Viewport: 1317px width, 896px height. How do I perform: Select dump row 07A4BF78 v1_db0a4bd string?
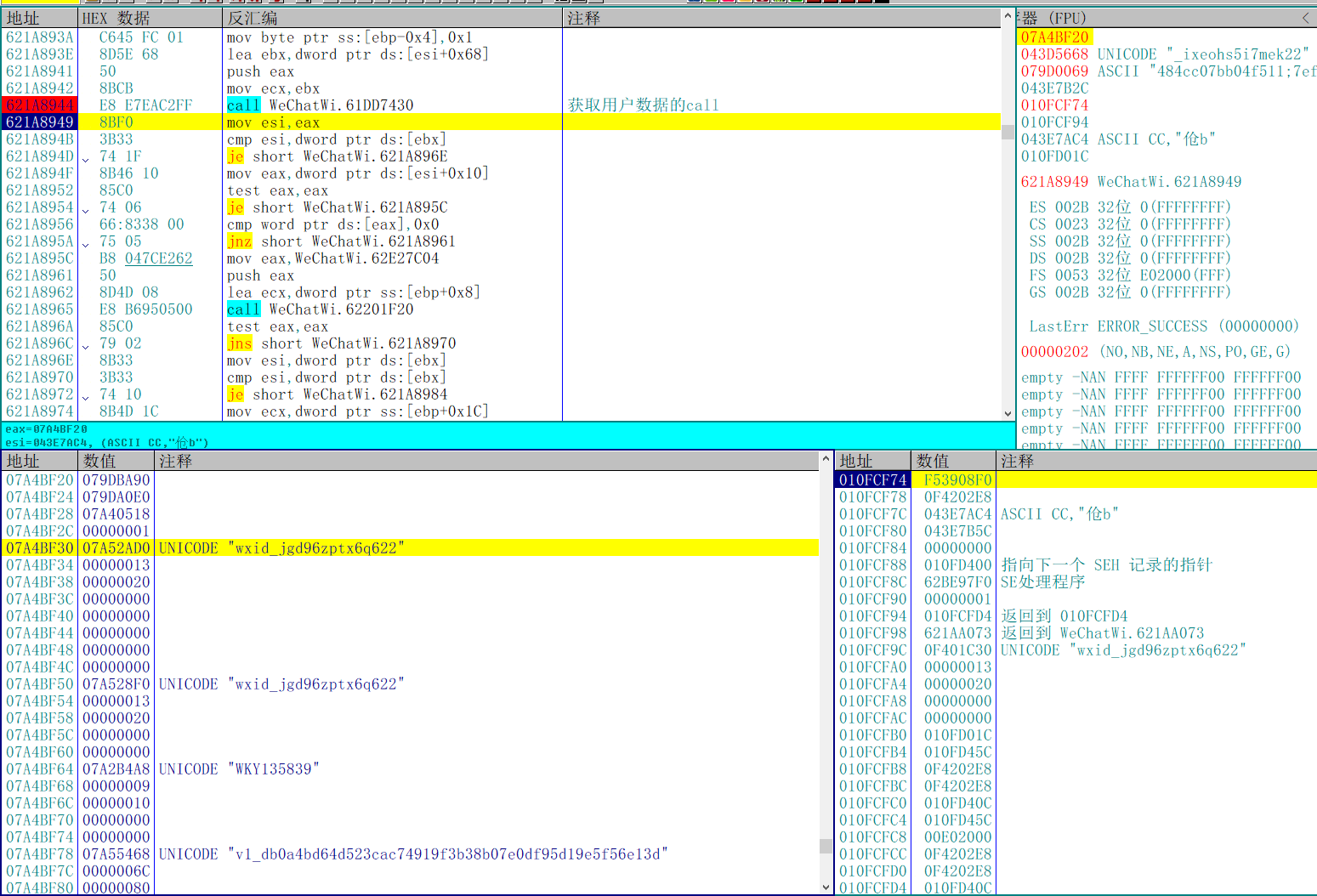[413, 854]
